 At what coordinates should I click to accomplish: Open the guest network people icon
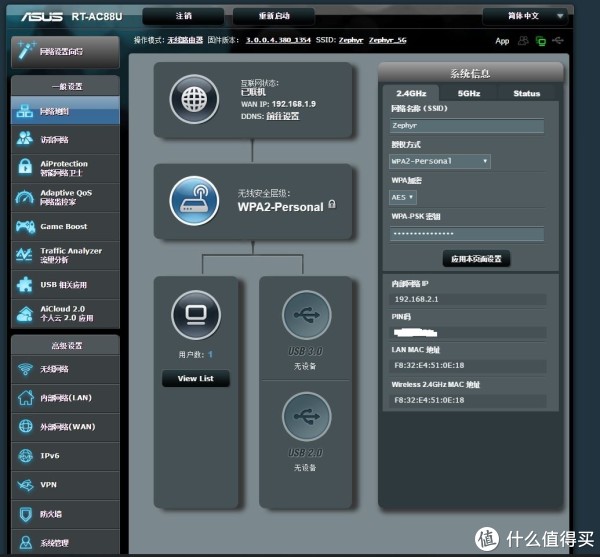(25, 138)
